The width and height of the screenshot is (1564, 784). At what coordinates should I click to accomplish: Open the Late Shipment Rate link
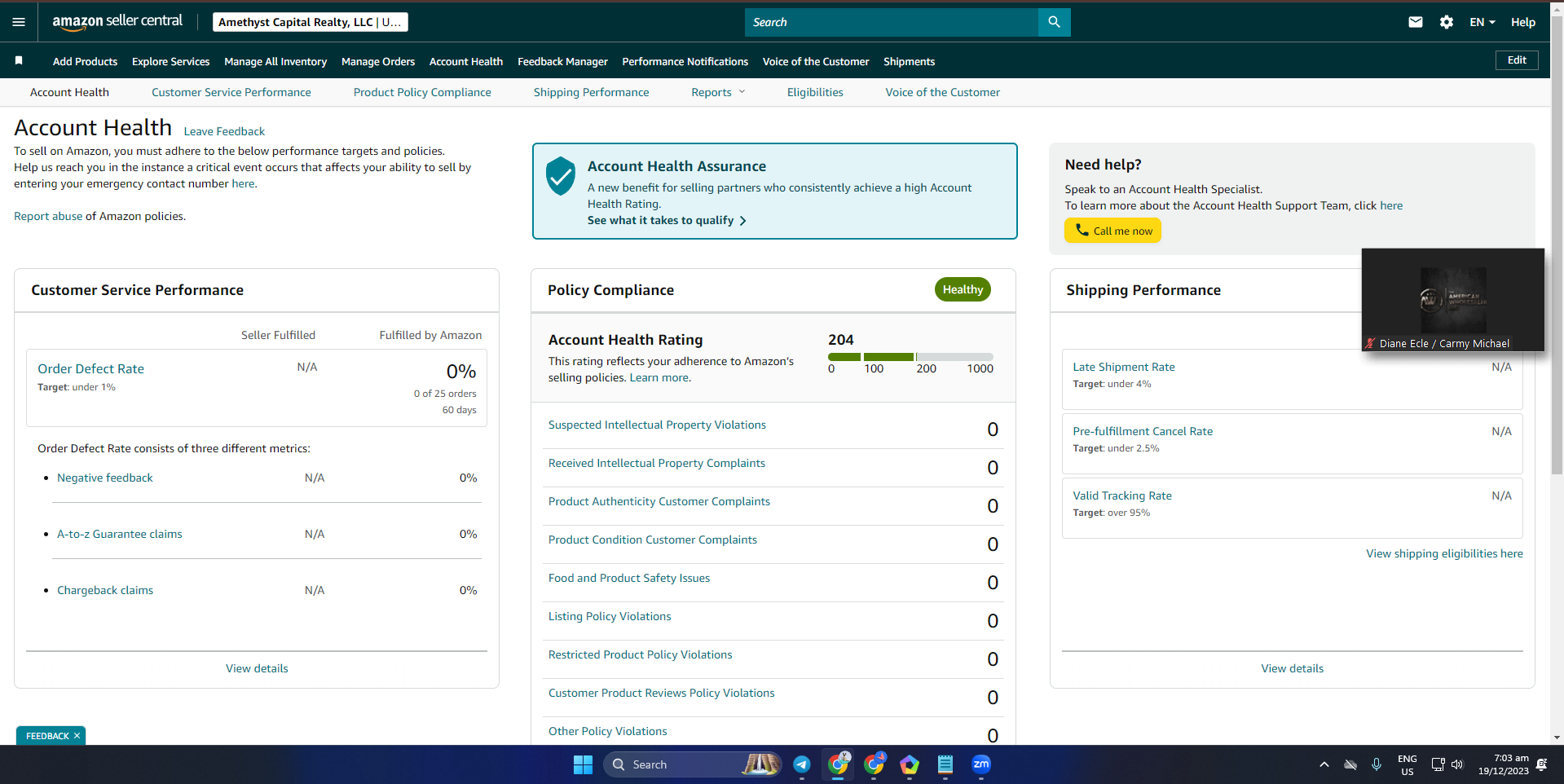tap(1124, 367)
